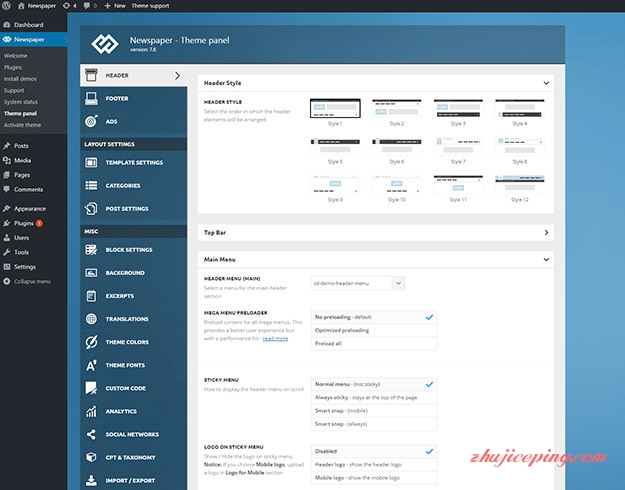Click the Newspaper theme logo
This screenshot has width=625, height=490.
104,43
